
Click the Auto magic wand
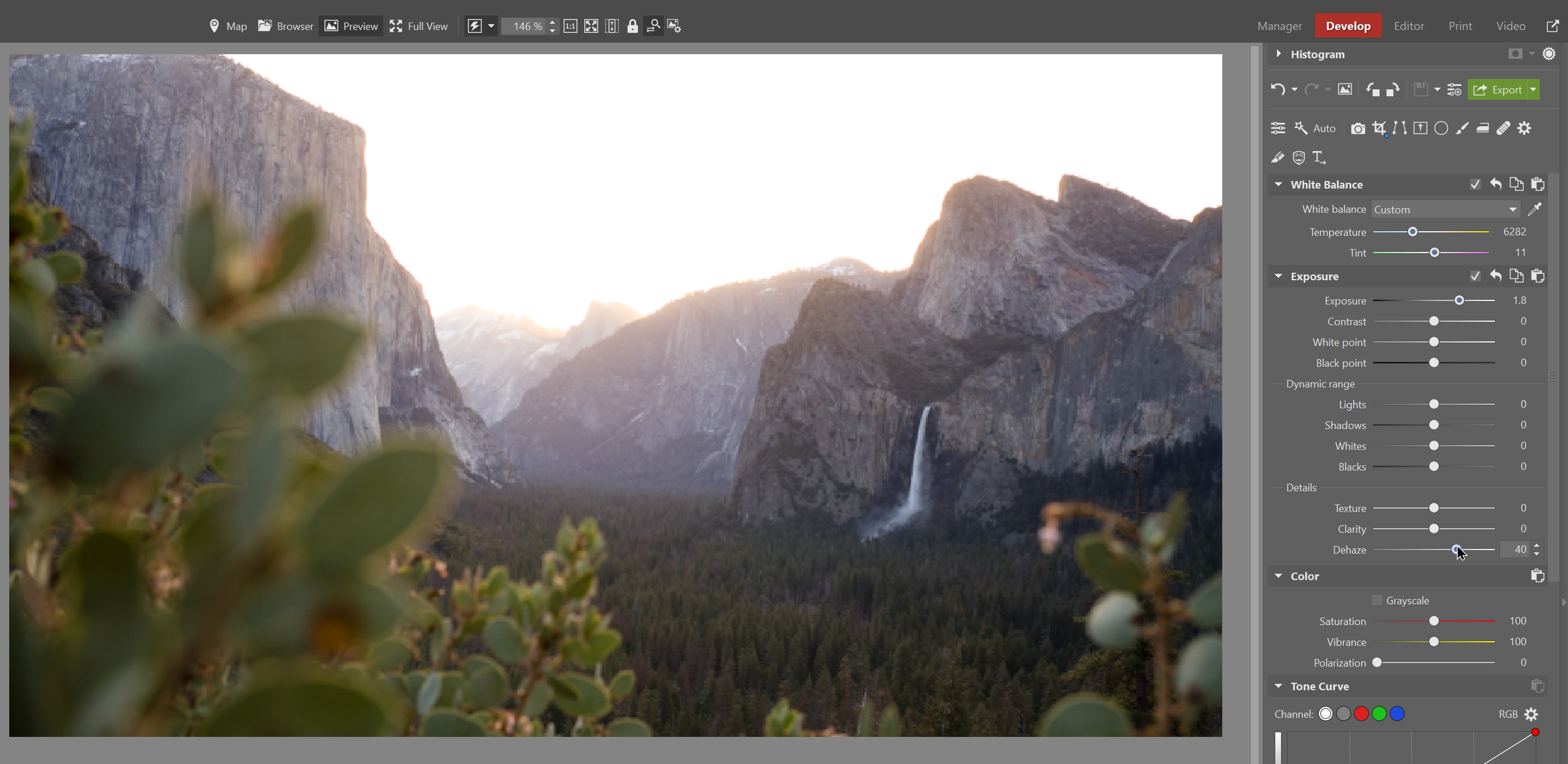[1315, 128]
